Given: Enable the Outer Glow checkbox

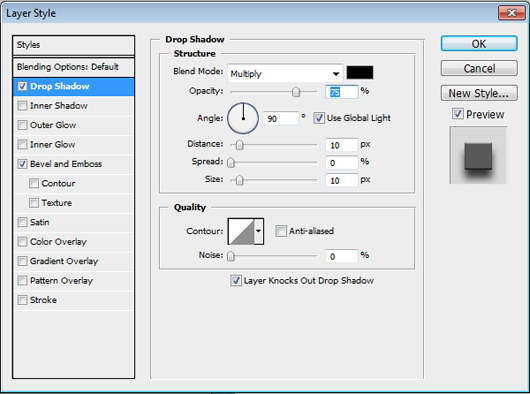Looking at the screenshot, I should click(22, 125).
